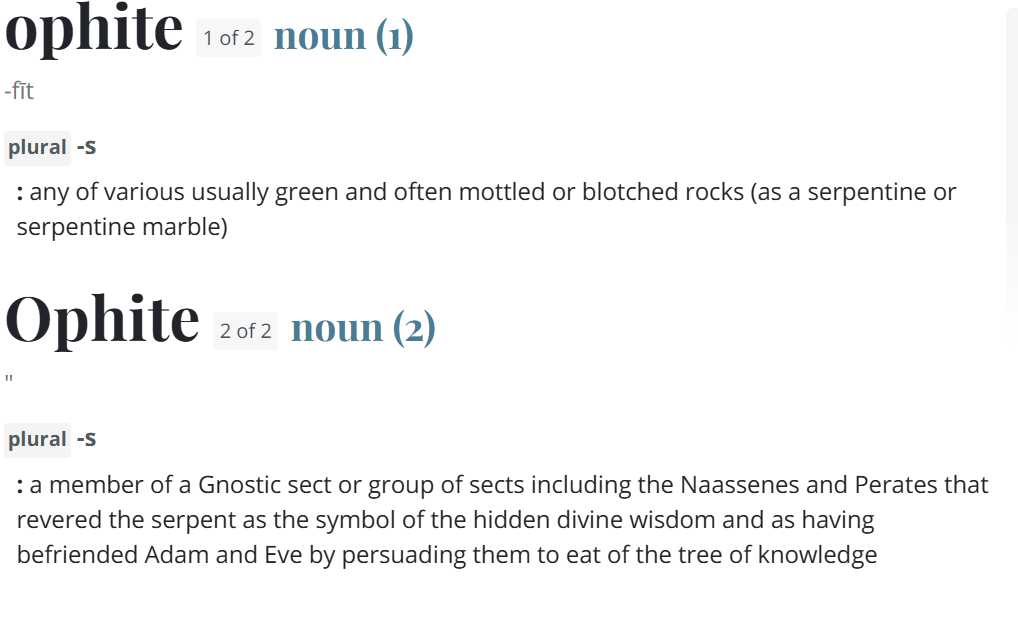Click the "noun (1)" part-of-speech link
This screenshot has width=1018, height=622.
(343, 36)
